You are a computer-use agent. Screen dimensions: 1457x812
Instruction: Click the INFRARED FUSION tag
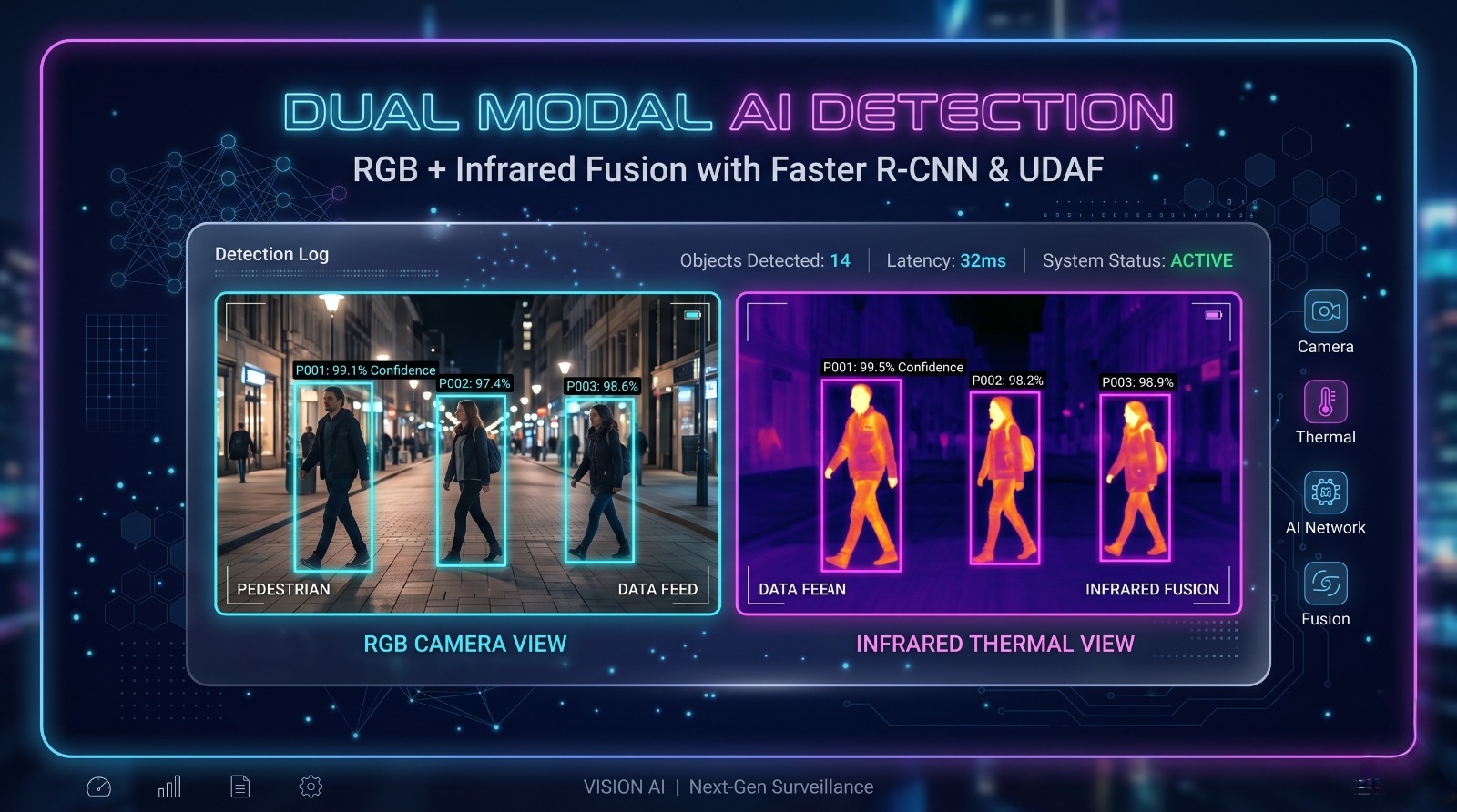pos(1152,589)
